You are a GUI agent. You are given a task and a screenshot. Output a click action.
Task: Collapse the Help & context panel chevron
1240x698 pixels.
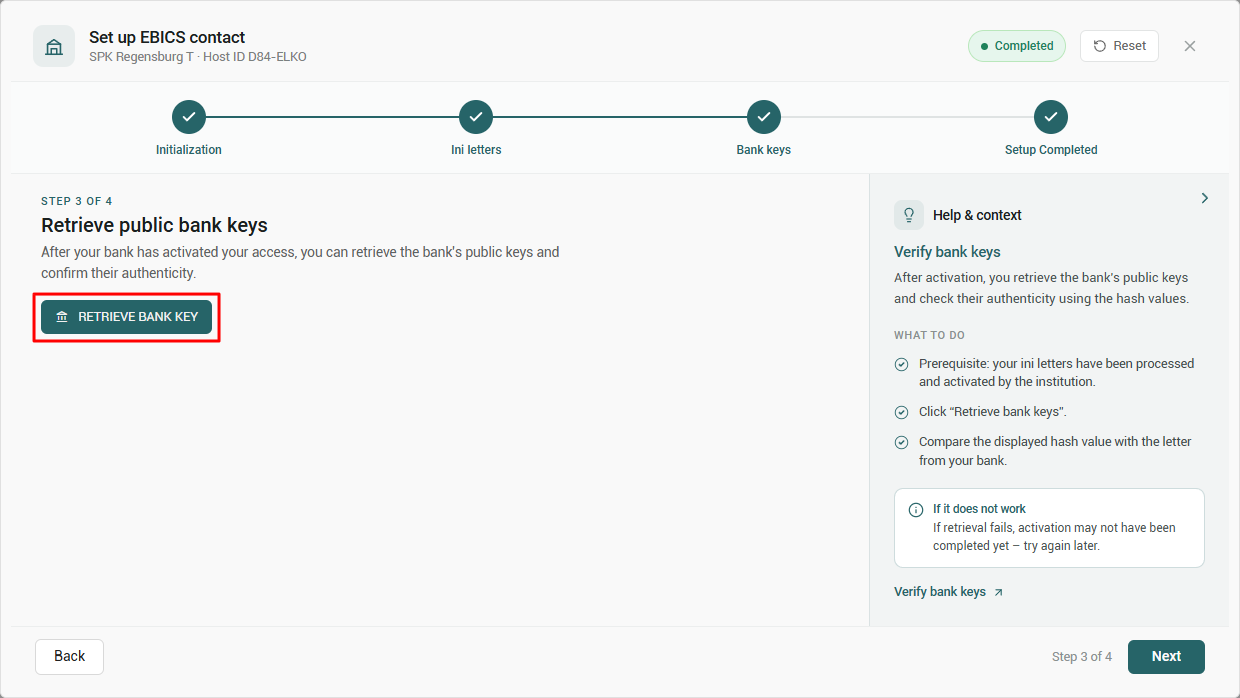tap(1204, 198)
